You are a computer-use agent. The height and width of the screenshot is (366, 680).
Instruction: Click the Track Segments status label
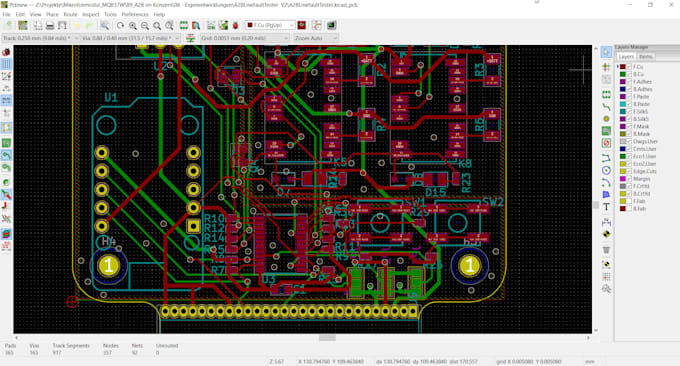(x=71, y=346)
